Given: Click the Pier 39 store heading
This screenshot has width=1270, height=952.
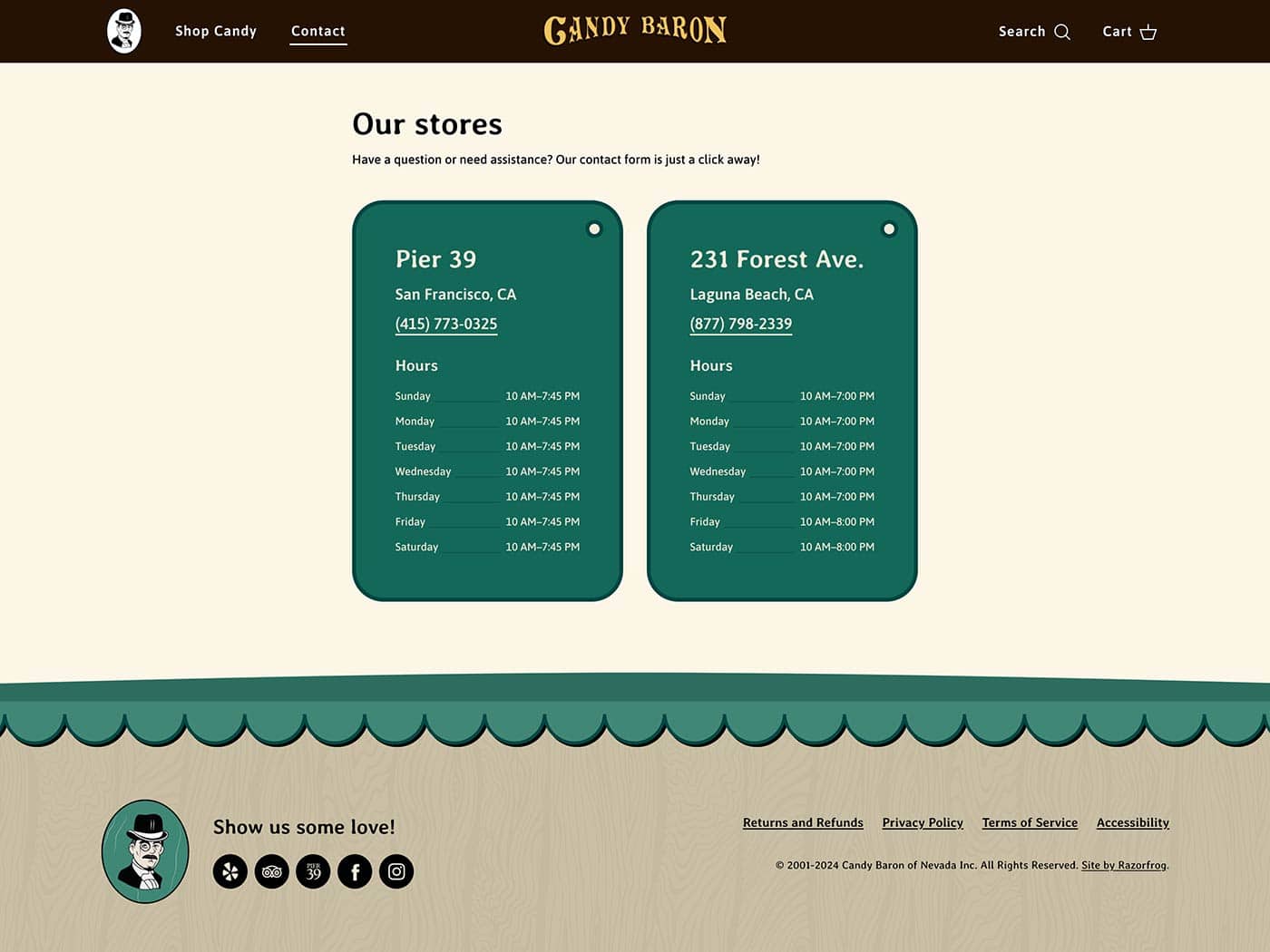Looking at the screenshot, I should pos(435,259).
